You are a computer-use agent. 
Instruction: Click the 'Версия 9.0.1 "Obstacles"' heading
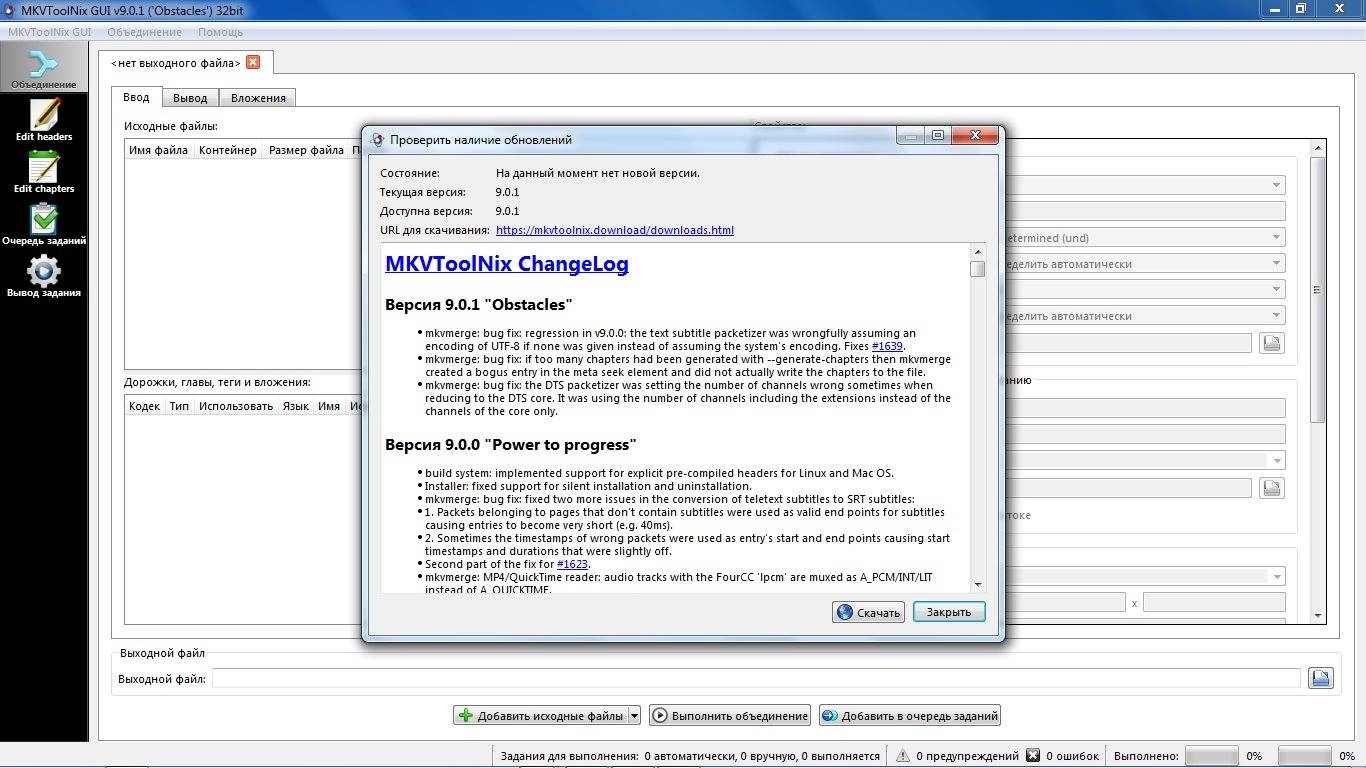[479, 304]
